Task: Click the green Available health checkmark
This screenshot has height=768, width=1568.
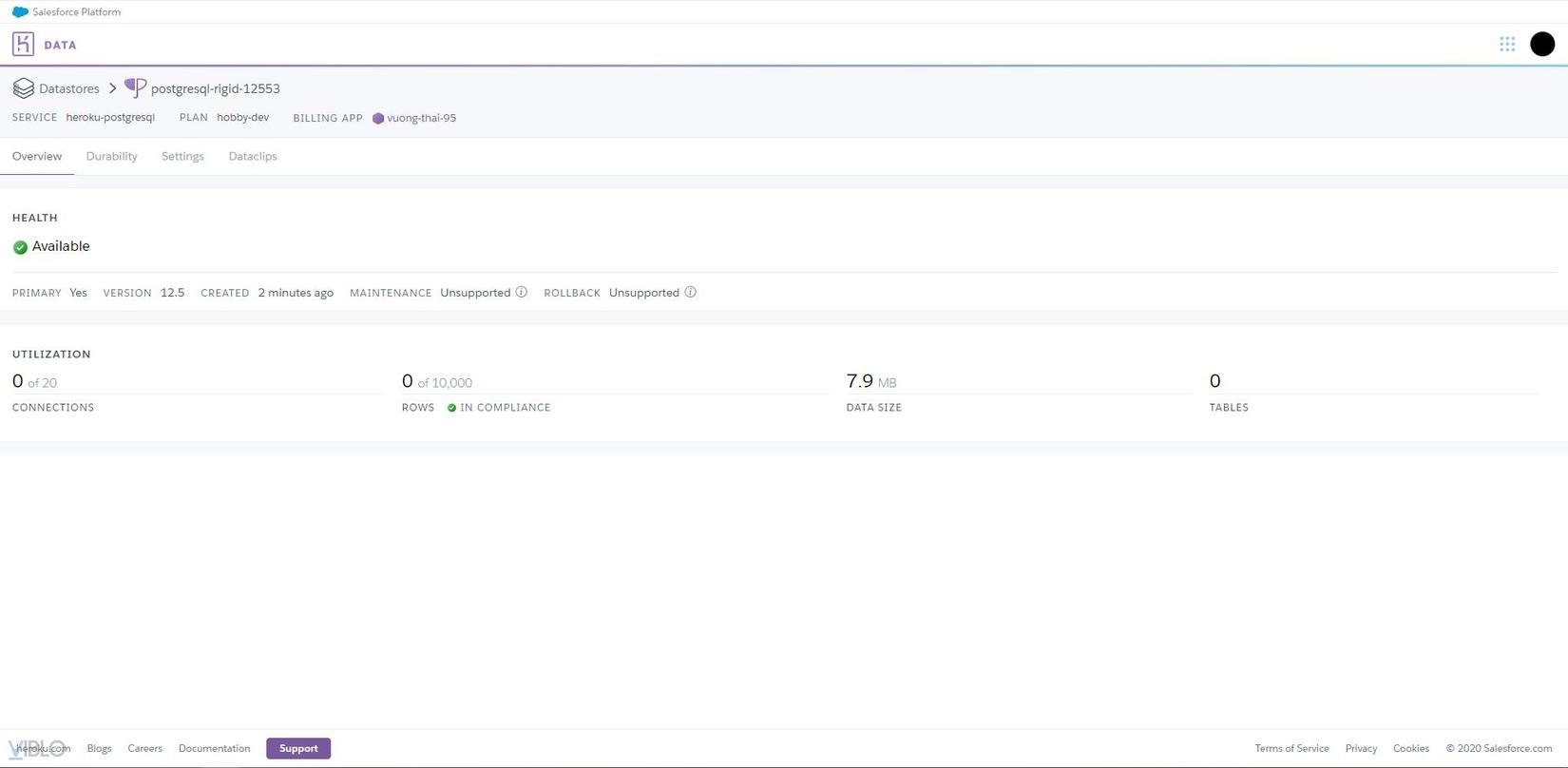Action: click(x=20, y=247)
